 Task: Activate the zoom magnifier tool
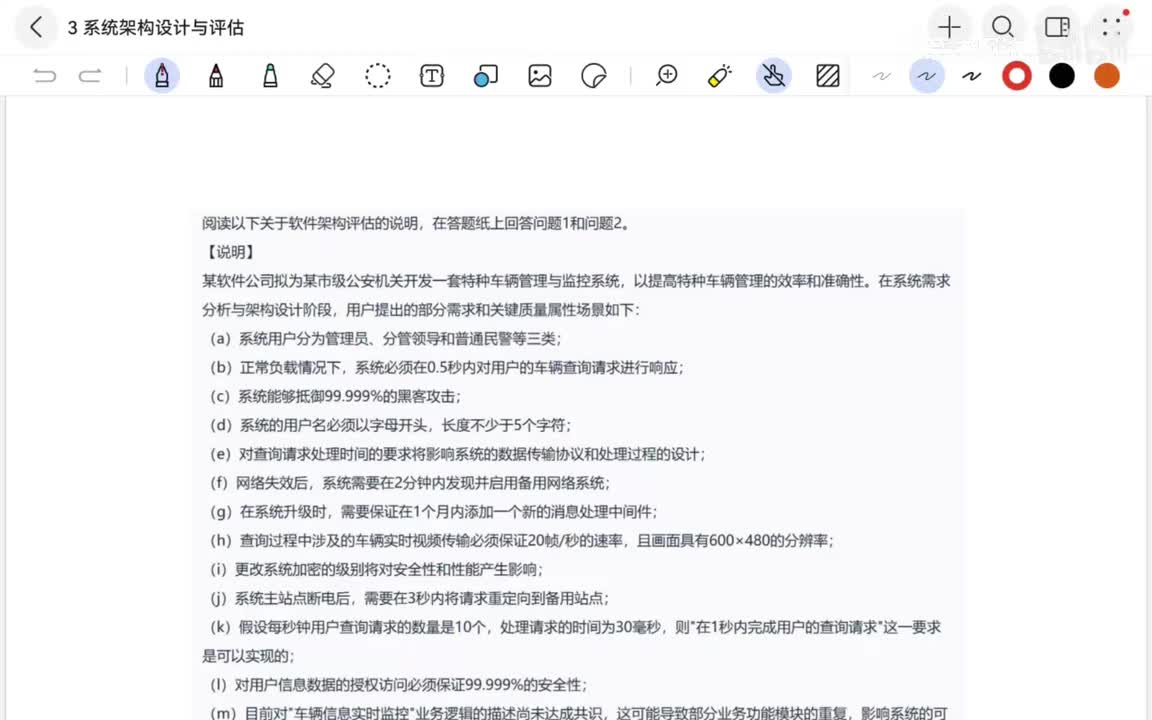pyautogui.click(x=666, y=76)
